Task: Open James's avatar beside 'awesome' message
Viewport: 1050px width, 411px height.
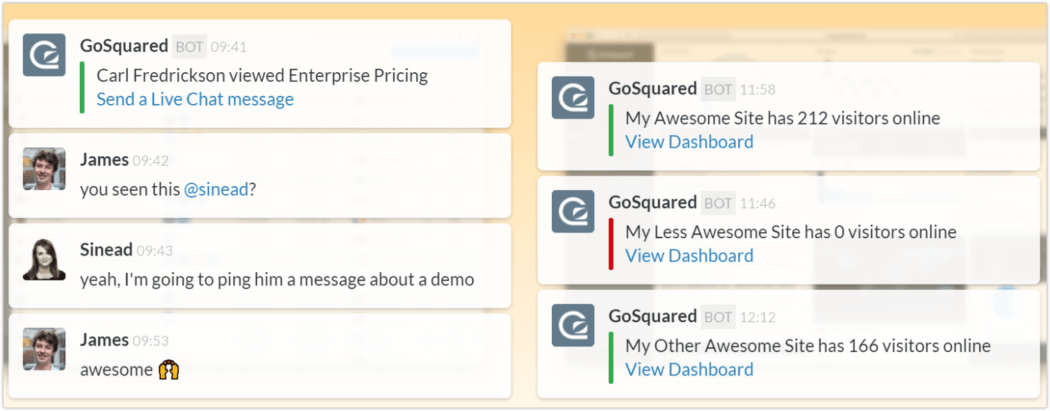Action: [x=44, y=349]
